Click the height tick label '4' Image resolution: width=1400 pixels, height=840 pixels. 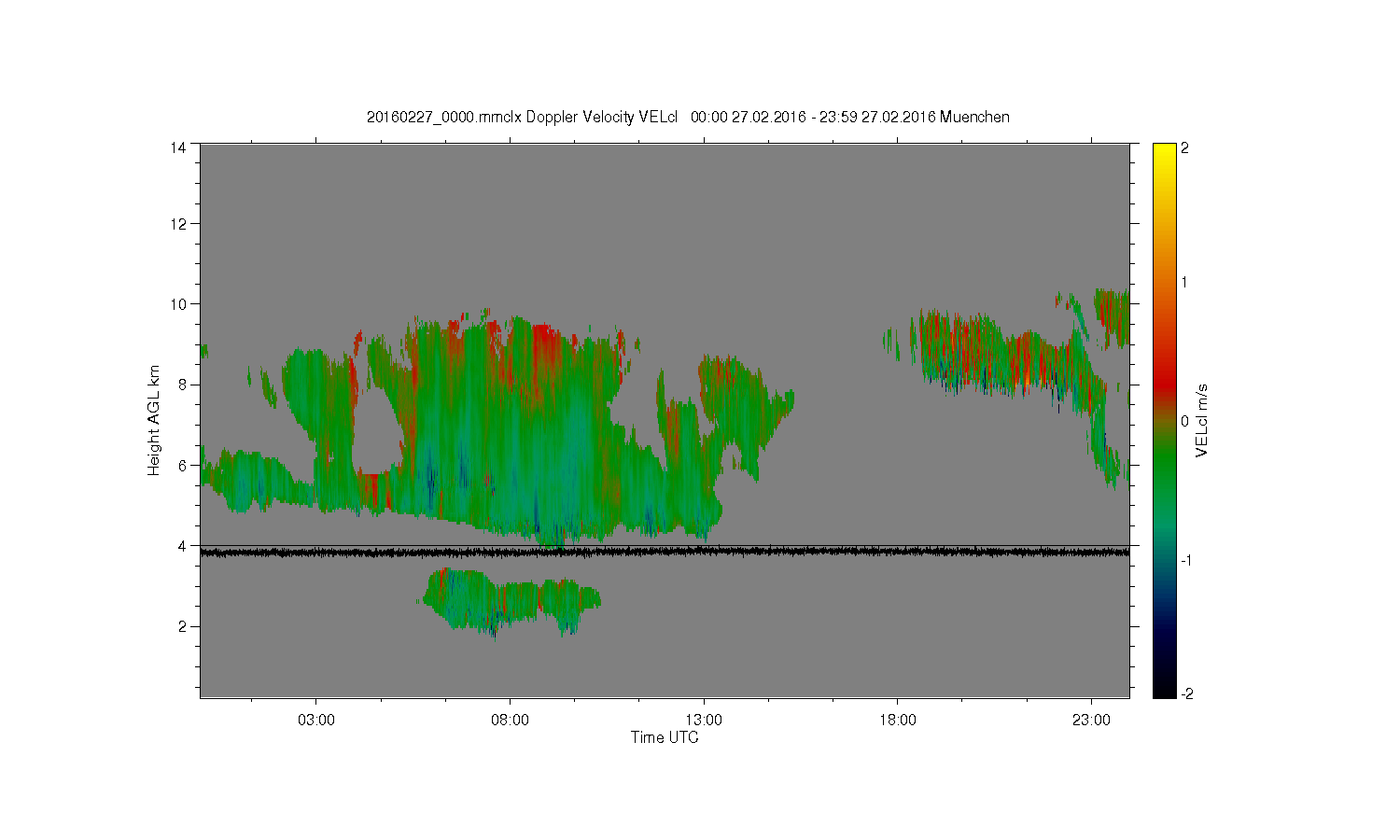click(182, 545)
